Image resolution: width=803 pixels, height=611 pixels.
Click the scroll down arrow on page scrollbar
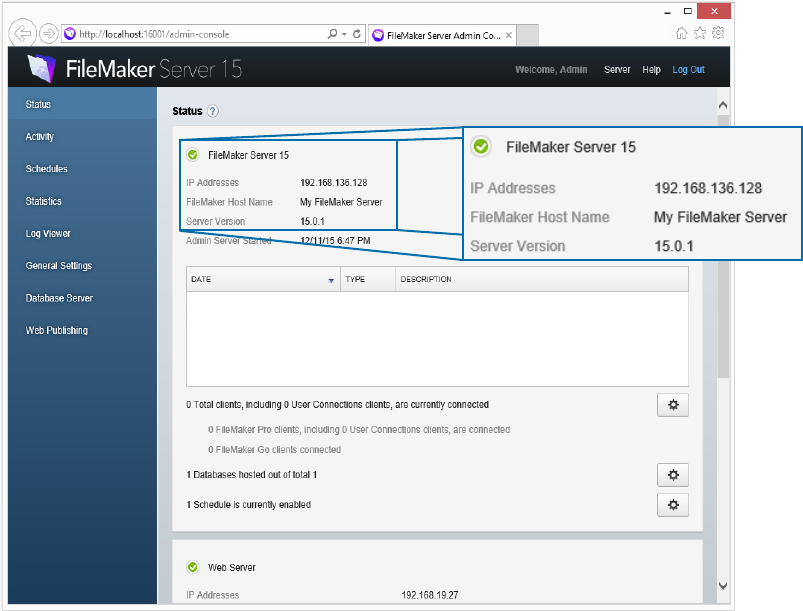723,585
